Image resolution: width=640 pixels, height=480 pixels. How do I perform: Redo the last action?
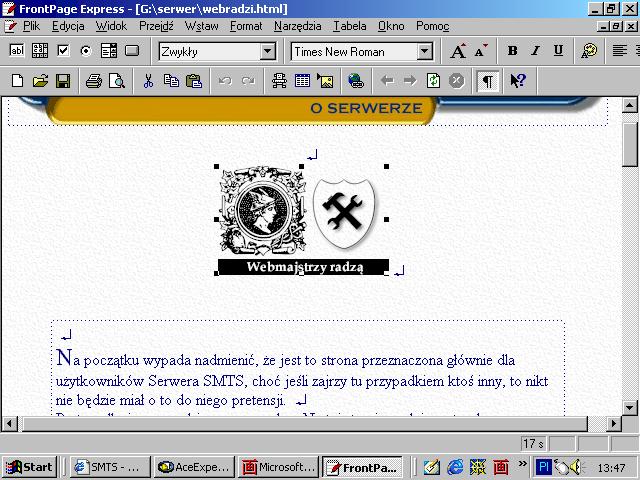248,81
